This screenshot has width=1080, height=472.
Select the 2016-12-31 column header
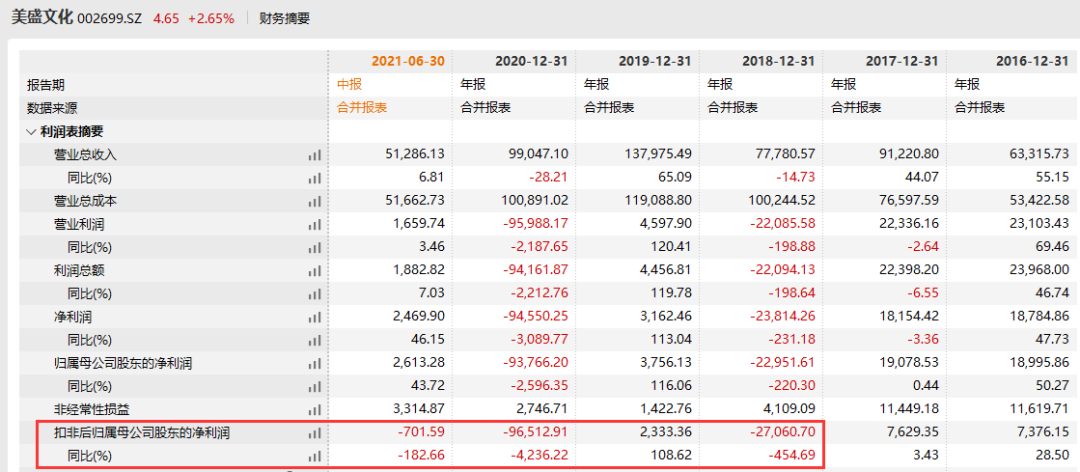1026,61
